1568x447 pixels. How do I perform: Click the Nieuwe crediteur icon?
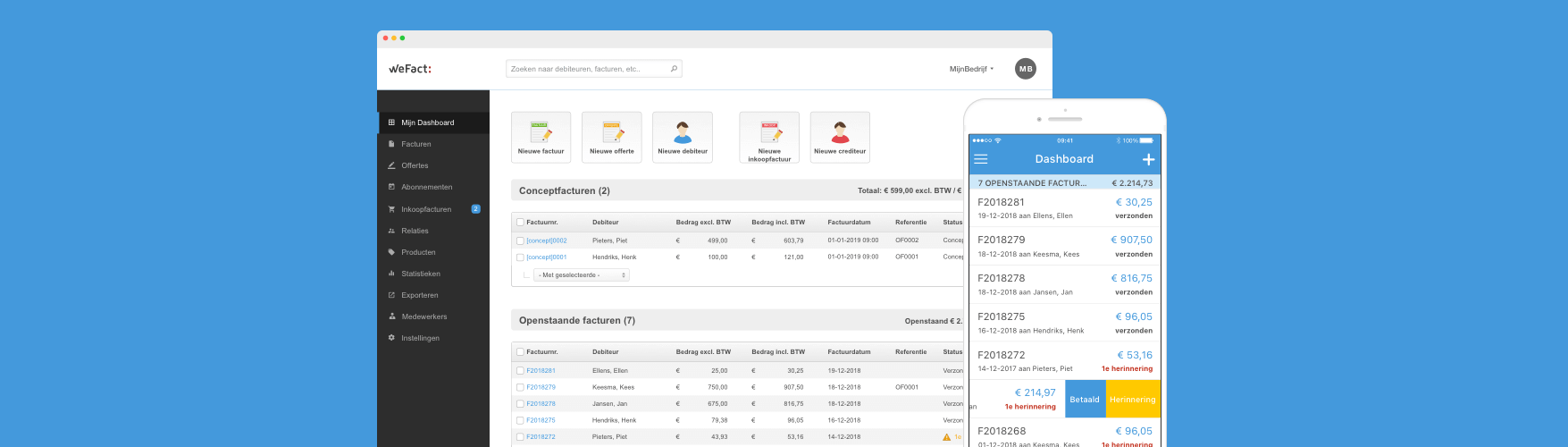pyautogui.click(x=841, y=132)
